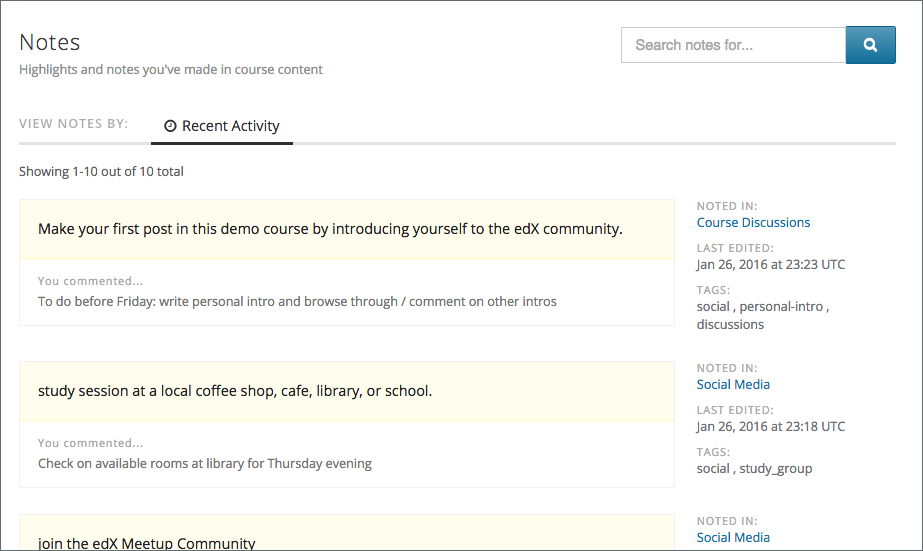Viewport: 923px width, 551px height.
Task: Switch to the Recent Activity tab
Action: pyautogui.click(x=222, y=126)
